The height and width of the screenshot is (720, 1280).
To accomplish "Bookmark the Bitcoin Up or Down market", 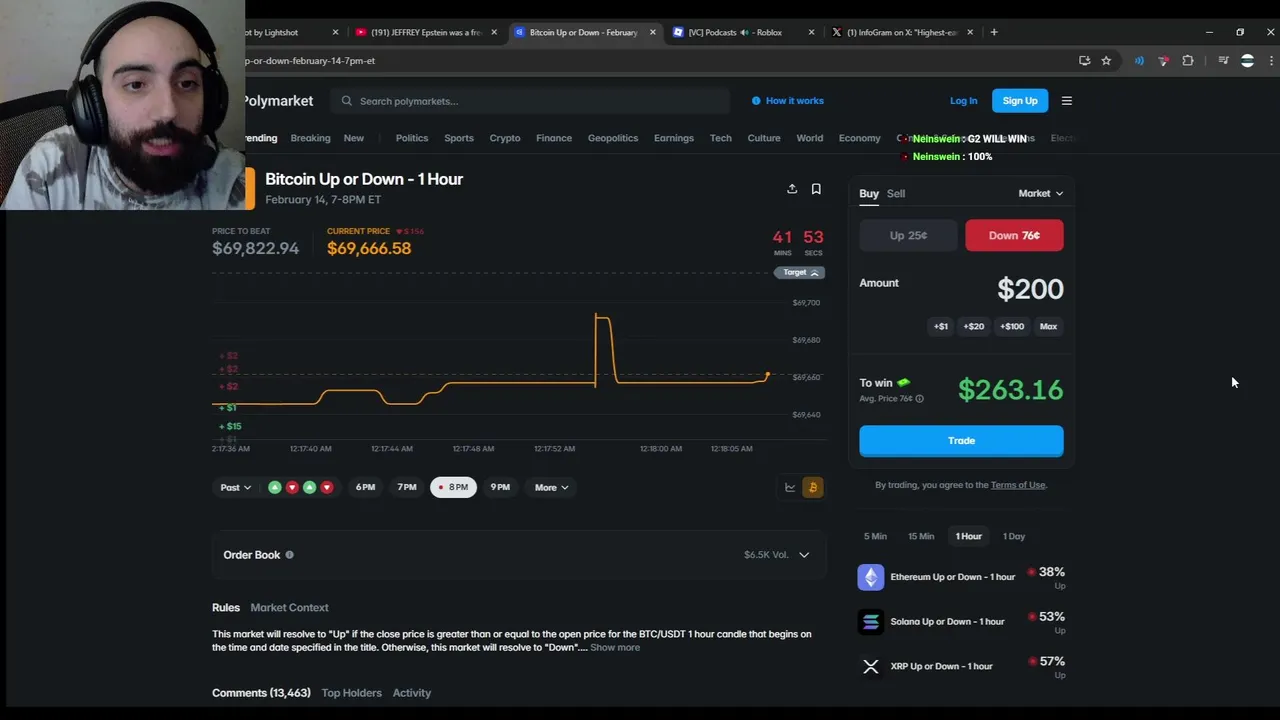I will [x=816, y=189].
